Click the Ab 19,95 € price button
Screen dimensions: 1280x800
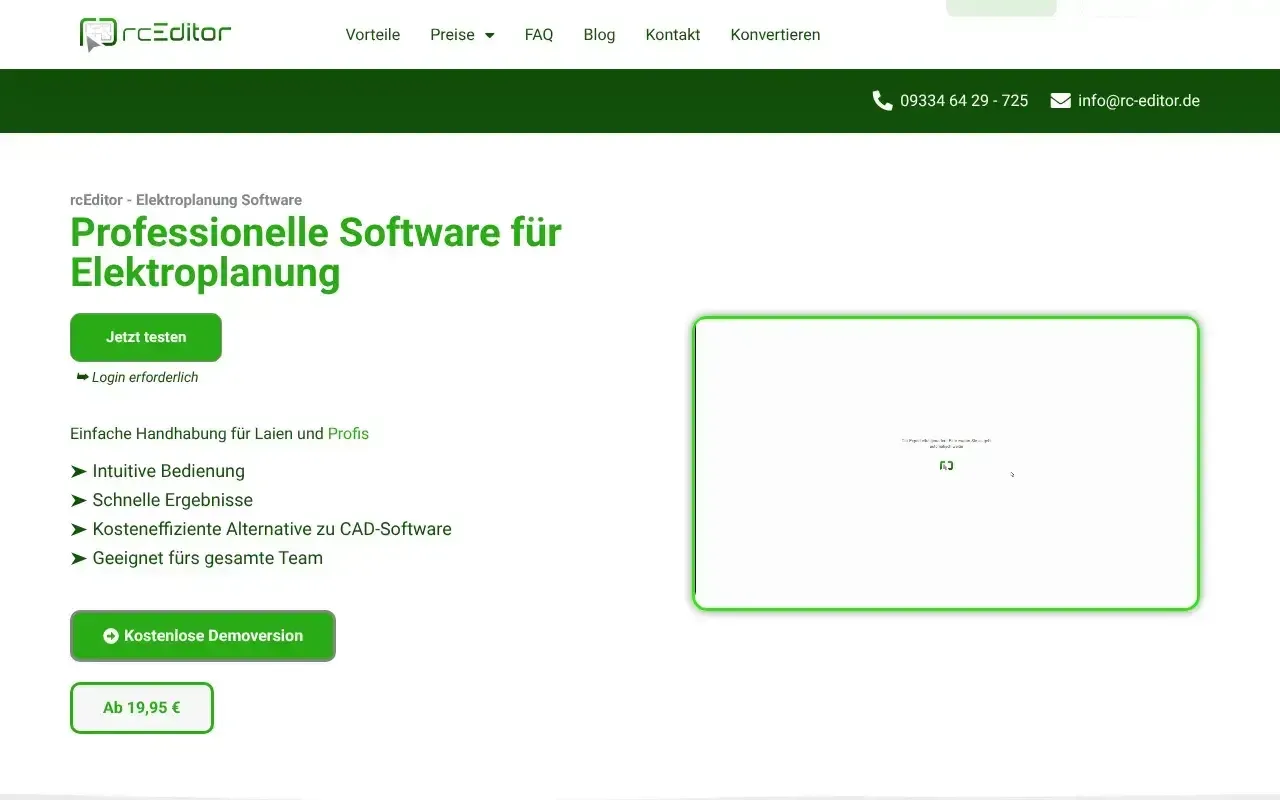[142, 708]
